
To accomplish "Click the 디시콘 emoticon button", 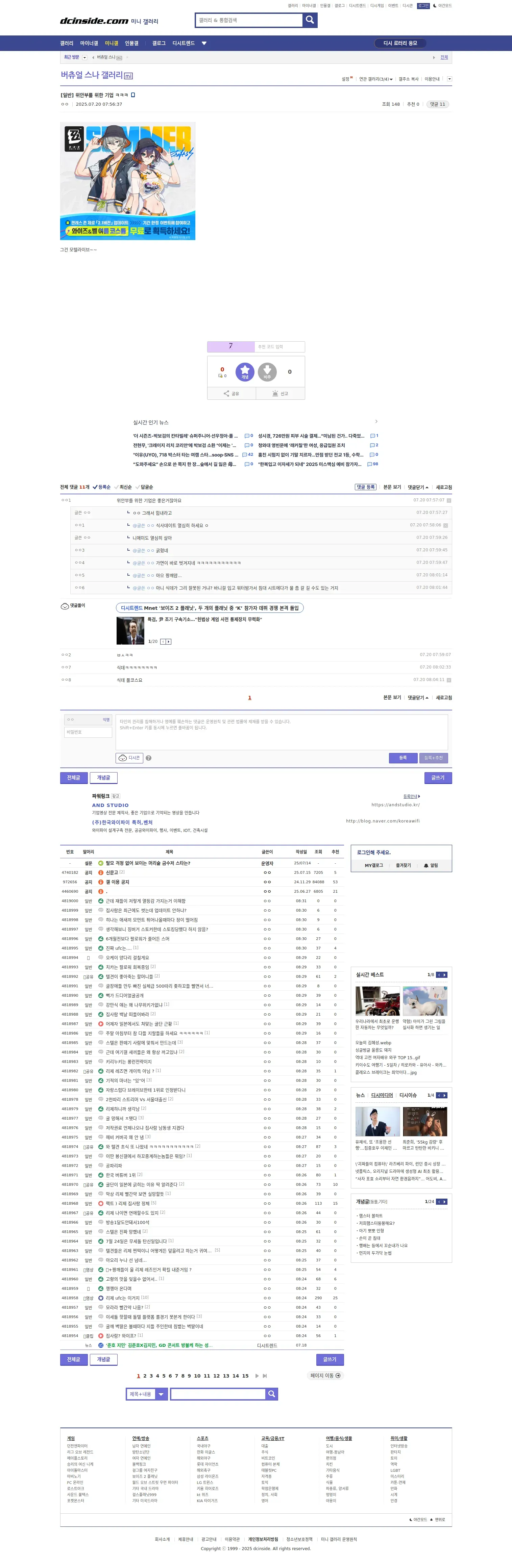I will (x=129, y=758).
